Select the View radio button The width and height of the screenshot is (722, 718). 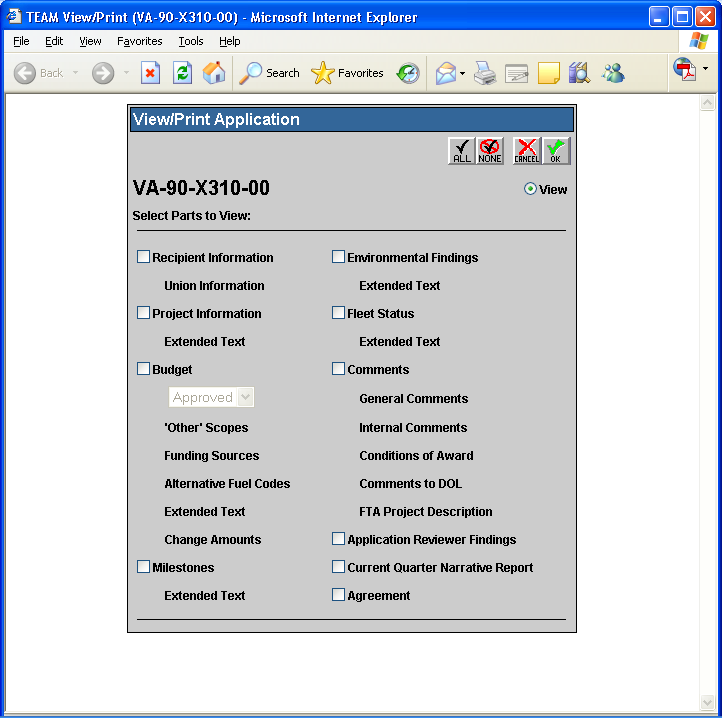tap(530, 189)
